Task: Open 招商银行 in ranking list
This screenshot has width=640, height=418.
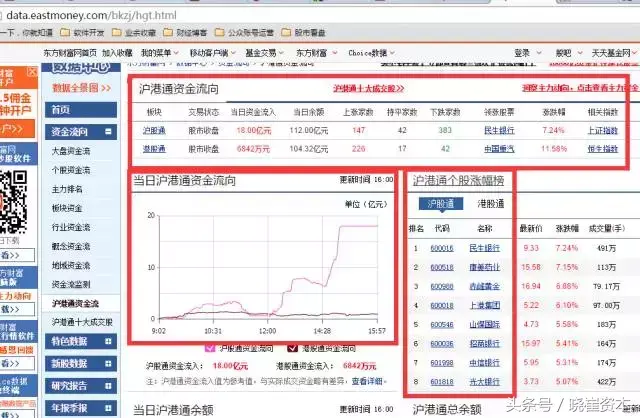Action: pos(484,344)
